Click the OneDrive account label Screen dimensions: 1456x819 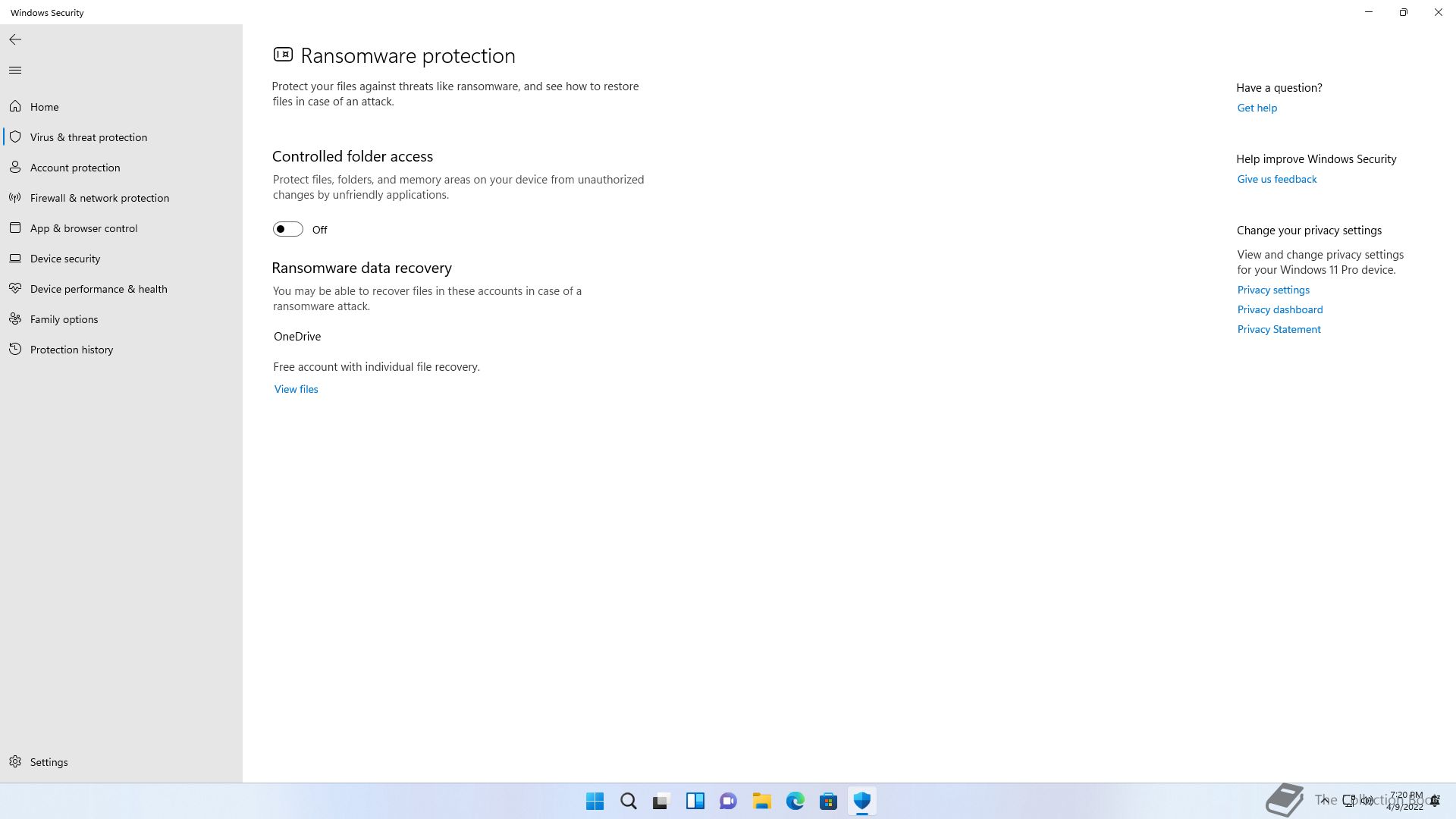coord(297,336)
